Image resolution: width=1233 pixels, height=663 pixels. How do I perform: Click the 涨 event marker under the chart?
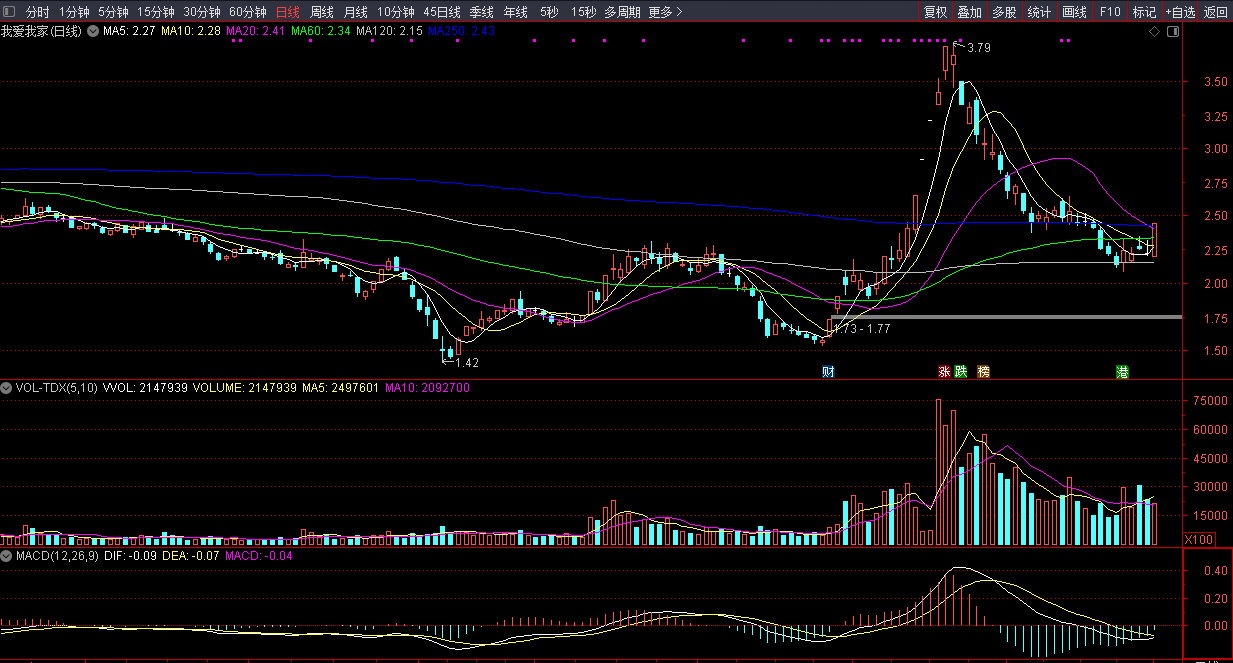[x=943, y=372]
